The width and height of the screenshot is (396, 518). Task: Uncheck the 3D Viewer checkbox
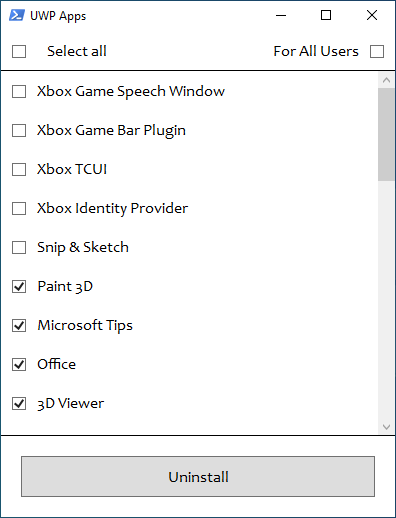pos(19,404)
